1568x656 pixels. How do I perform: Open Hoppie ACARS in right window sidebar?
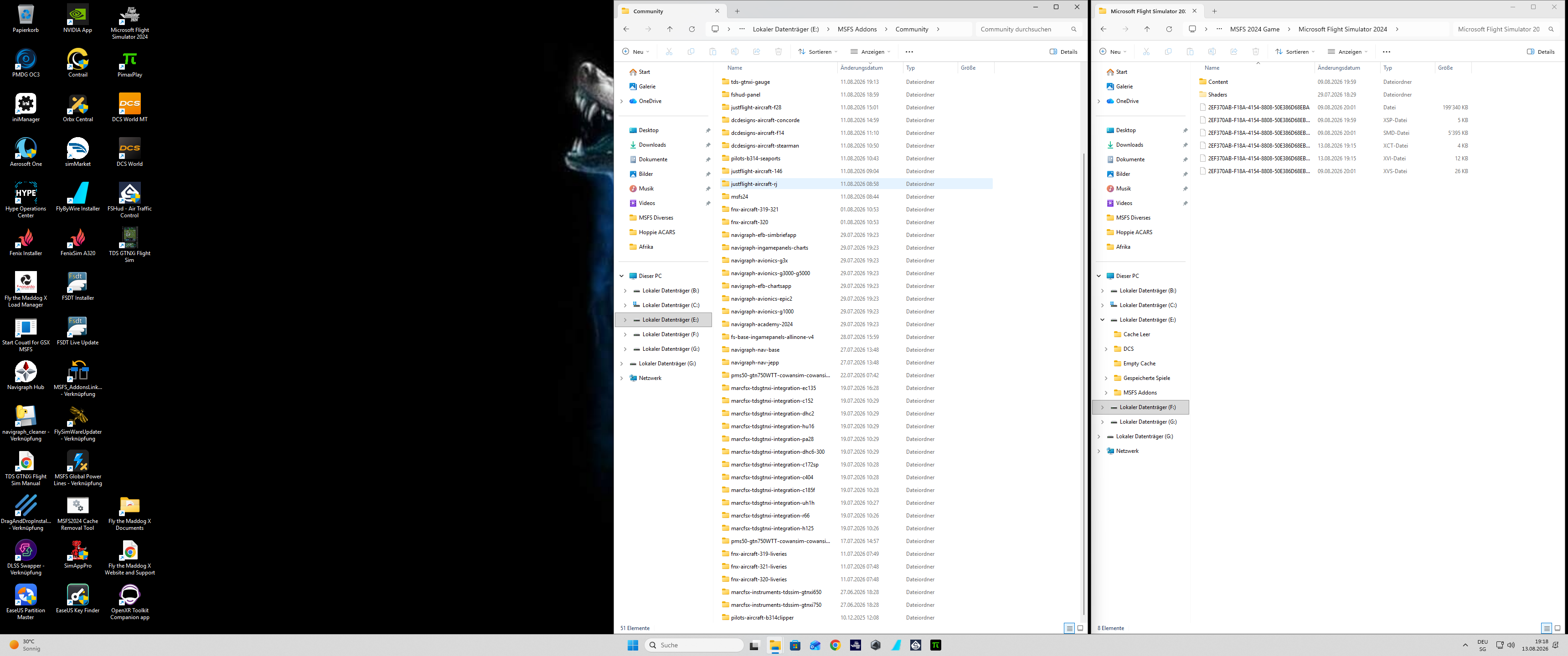[1134, 232]
